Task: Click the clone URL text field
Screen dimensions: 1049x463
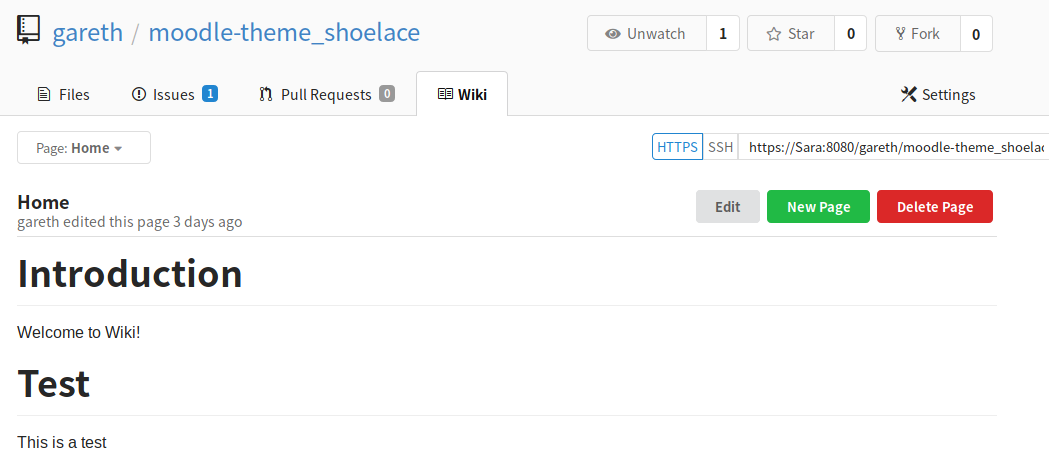Action: 893,147
